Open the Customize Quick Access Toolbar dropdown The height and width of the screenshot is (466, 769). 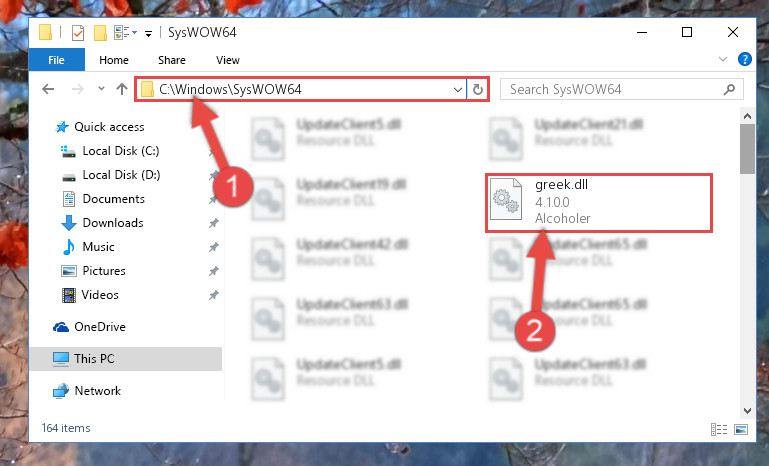pos(148,33)
